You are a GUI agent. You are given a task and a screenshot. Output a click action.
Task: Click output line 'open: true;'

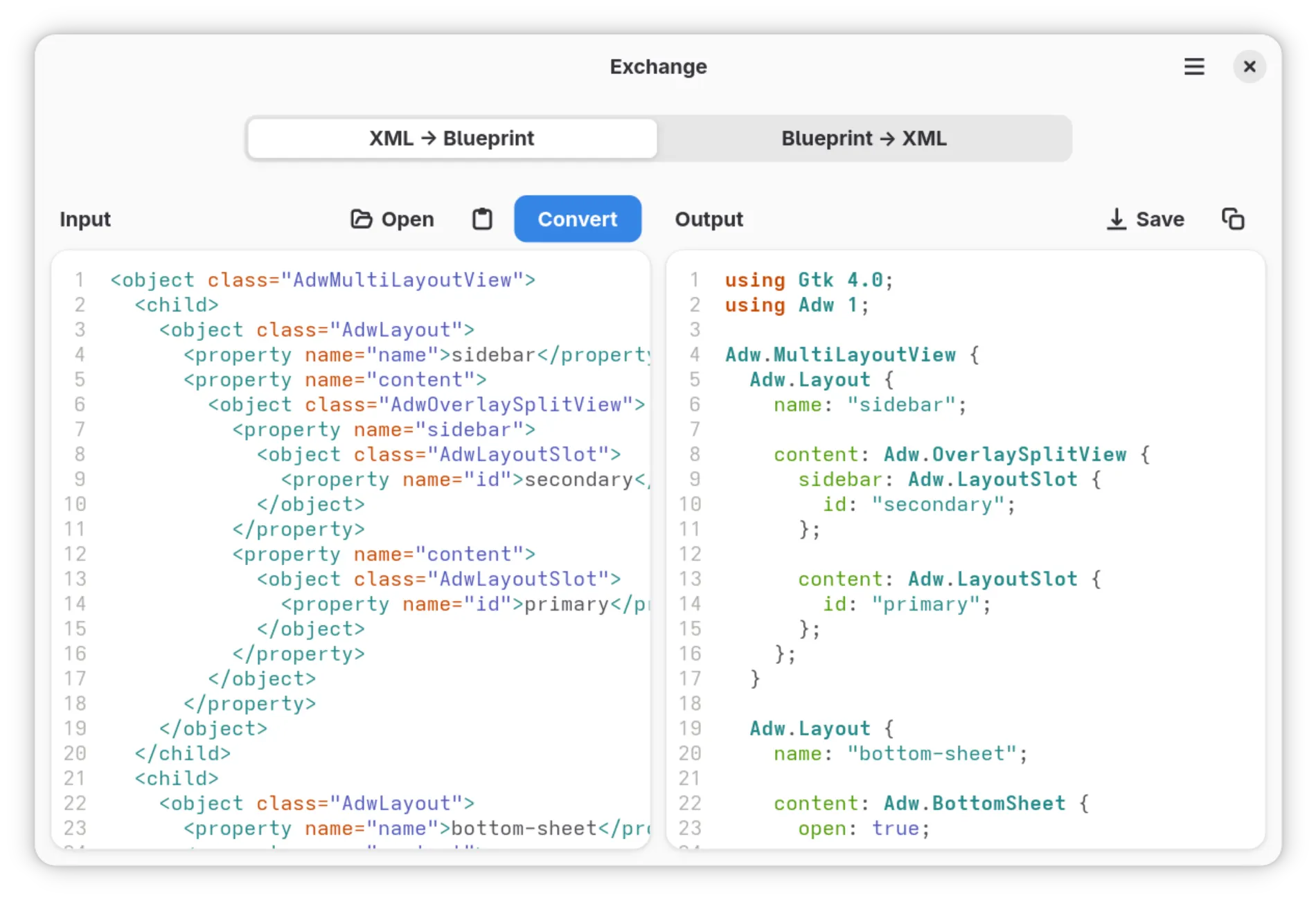[x=864, y=828]
